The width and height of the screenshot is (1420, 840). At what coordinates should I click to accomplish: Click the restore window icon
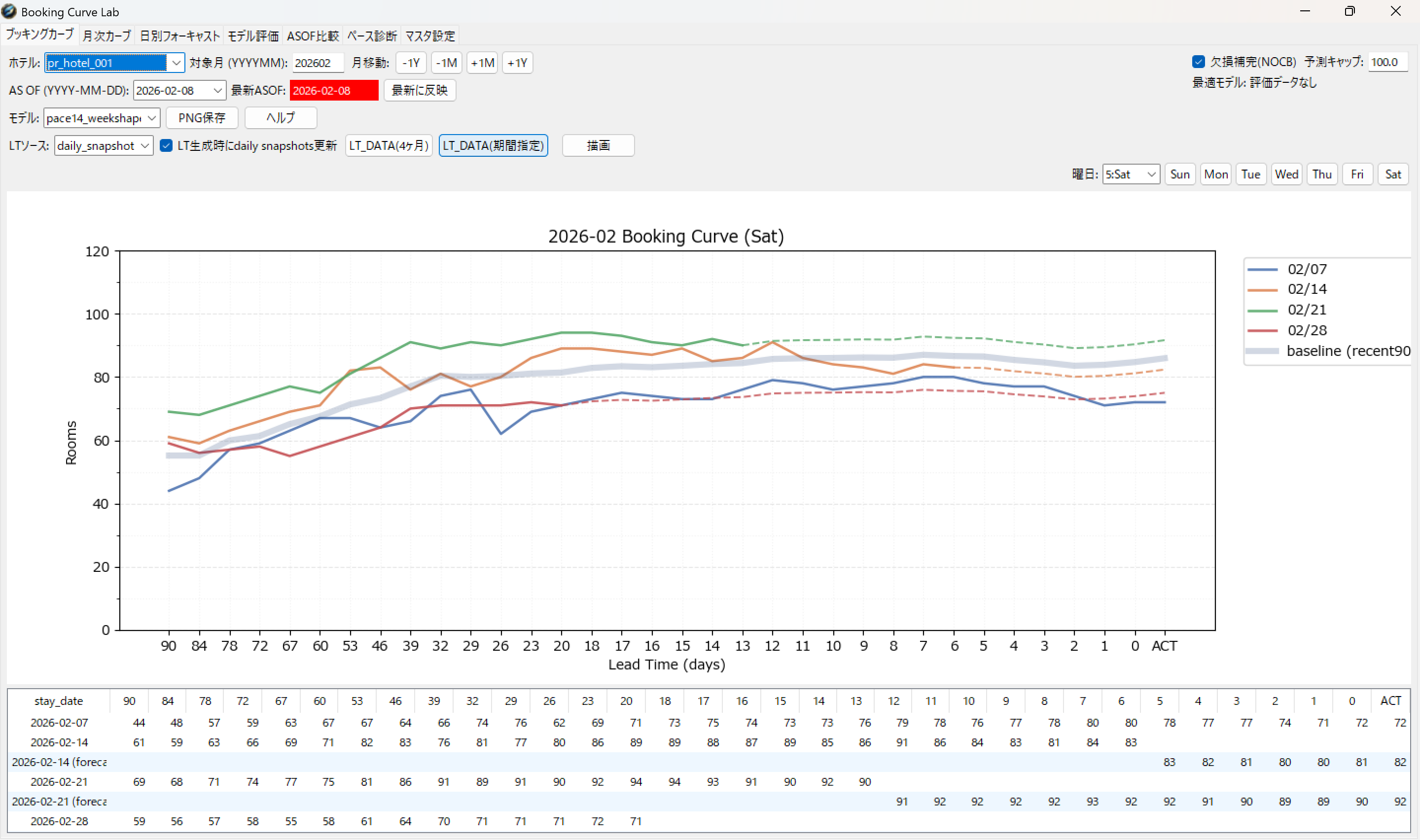1350,11
